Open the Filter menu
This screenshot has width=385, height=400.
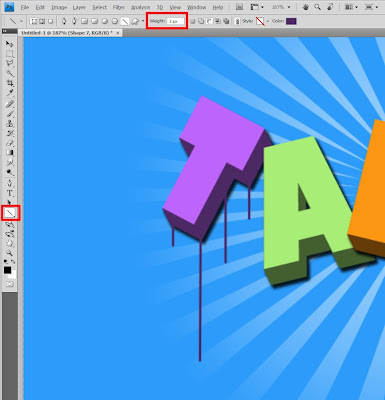[x=118, y=7]
